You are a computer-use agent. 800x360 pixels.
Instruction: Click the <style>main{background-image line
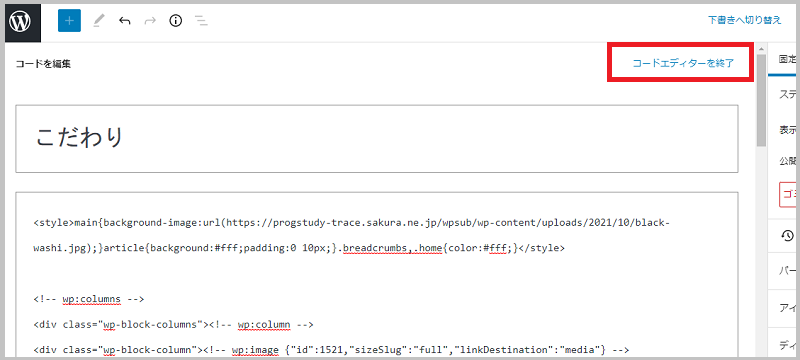coord(352,223)
